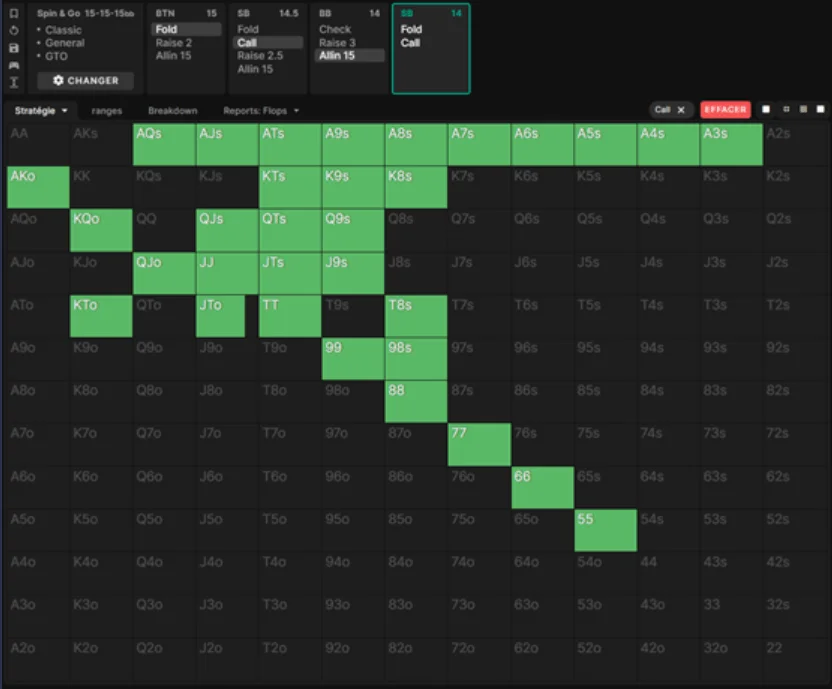Open the Stratégie dropdown
Screen dimensions: 832x689
[41, 111]
